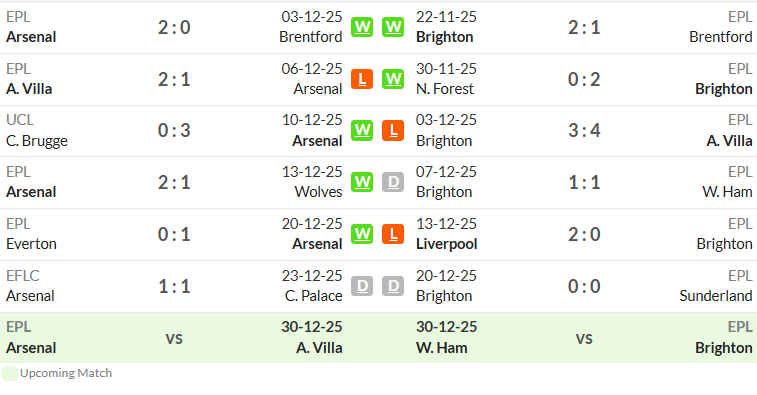The height and width of the screenshot is (395, 757).
Task: Click the D badge for Brighton vs Sunderland
Action: 393,286
